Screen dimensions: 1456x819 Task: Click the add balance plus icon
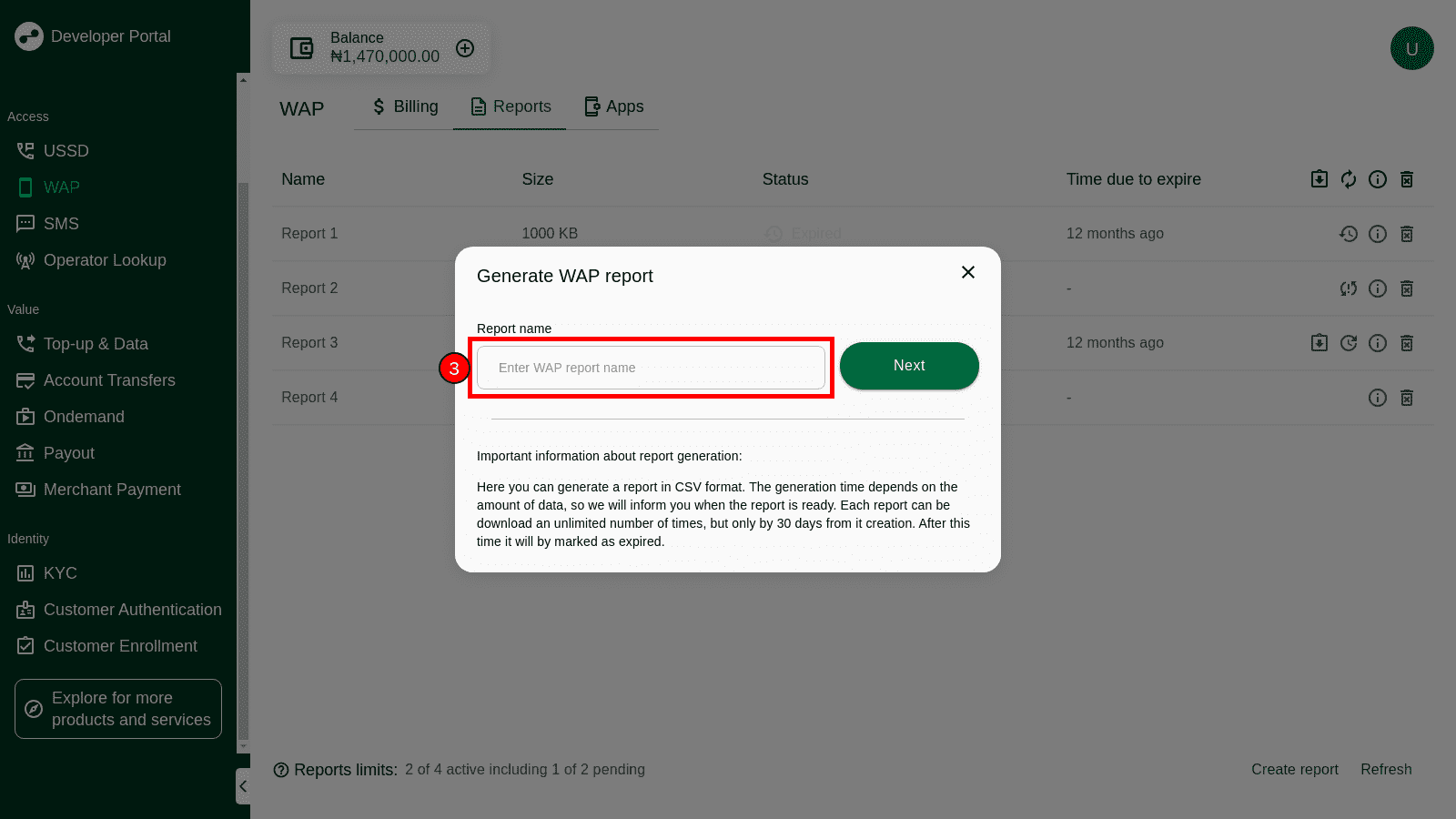click(465, 48)
